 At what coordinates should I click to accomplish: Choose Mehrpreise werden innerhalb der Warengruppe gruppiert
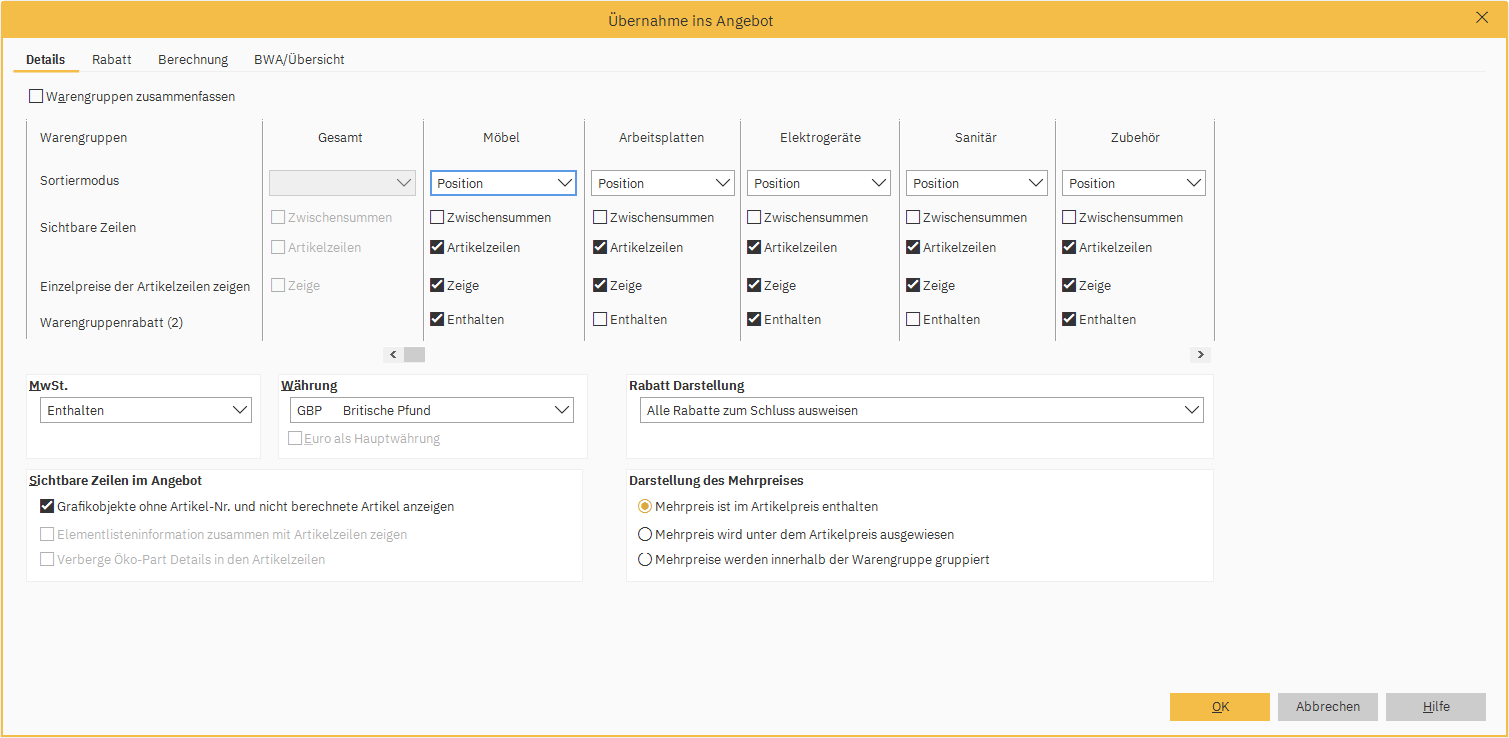tap(645, 559)
